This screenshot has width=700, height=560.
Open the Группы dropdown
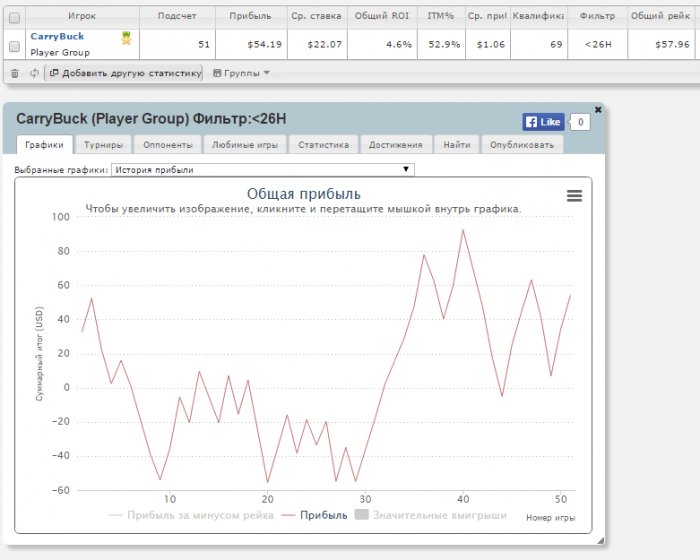click(241, 73)
